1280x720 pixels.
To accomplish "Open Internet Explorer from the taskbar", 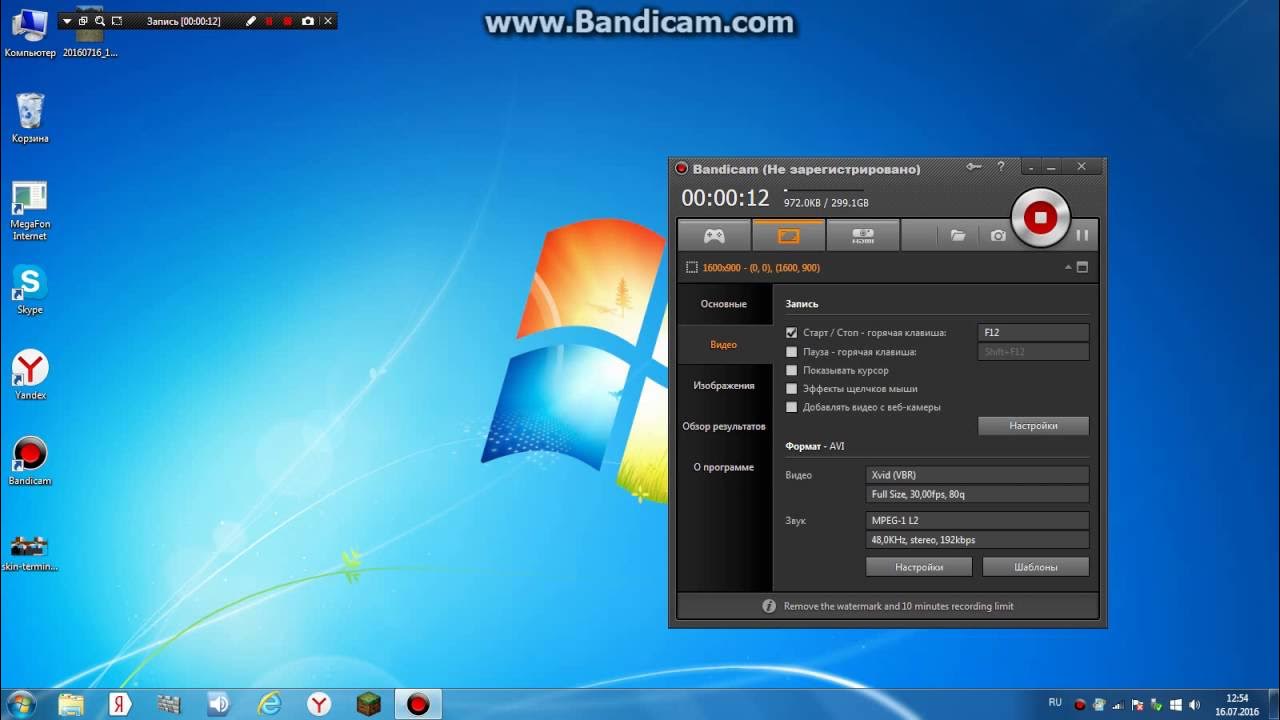I will [269, 704].
